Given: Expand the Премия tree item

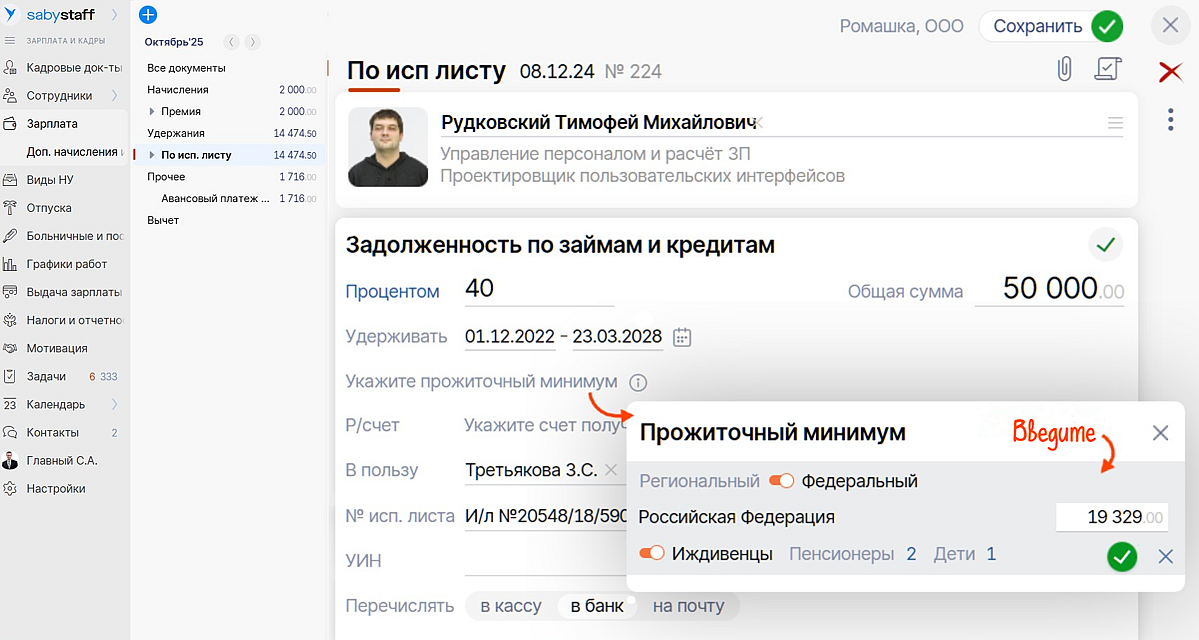Looking at the screenshot, I should tap(152, 112).
